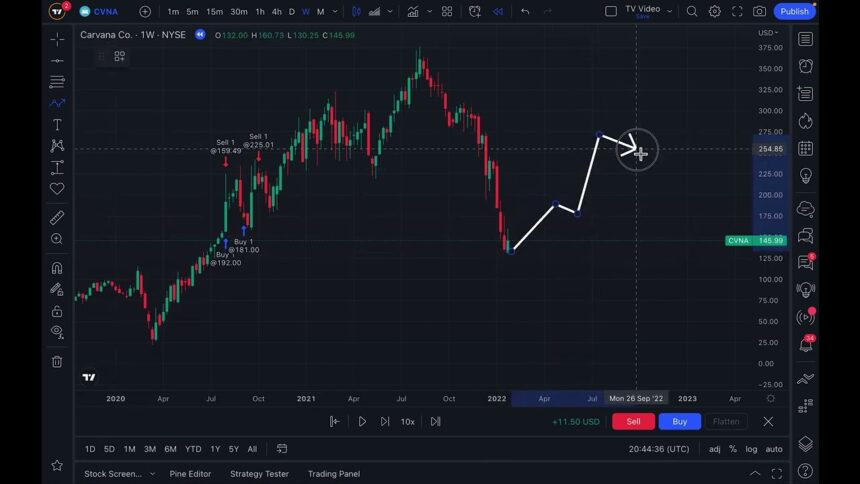This screenshot has width=860, height=484.
Task: Open the Fibonacci tools group
Action: [57, 82]
